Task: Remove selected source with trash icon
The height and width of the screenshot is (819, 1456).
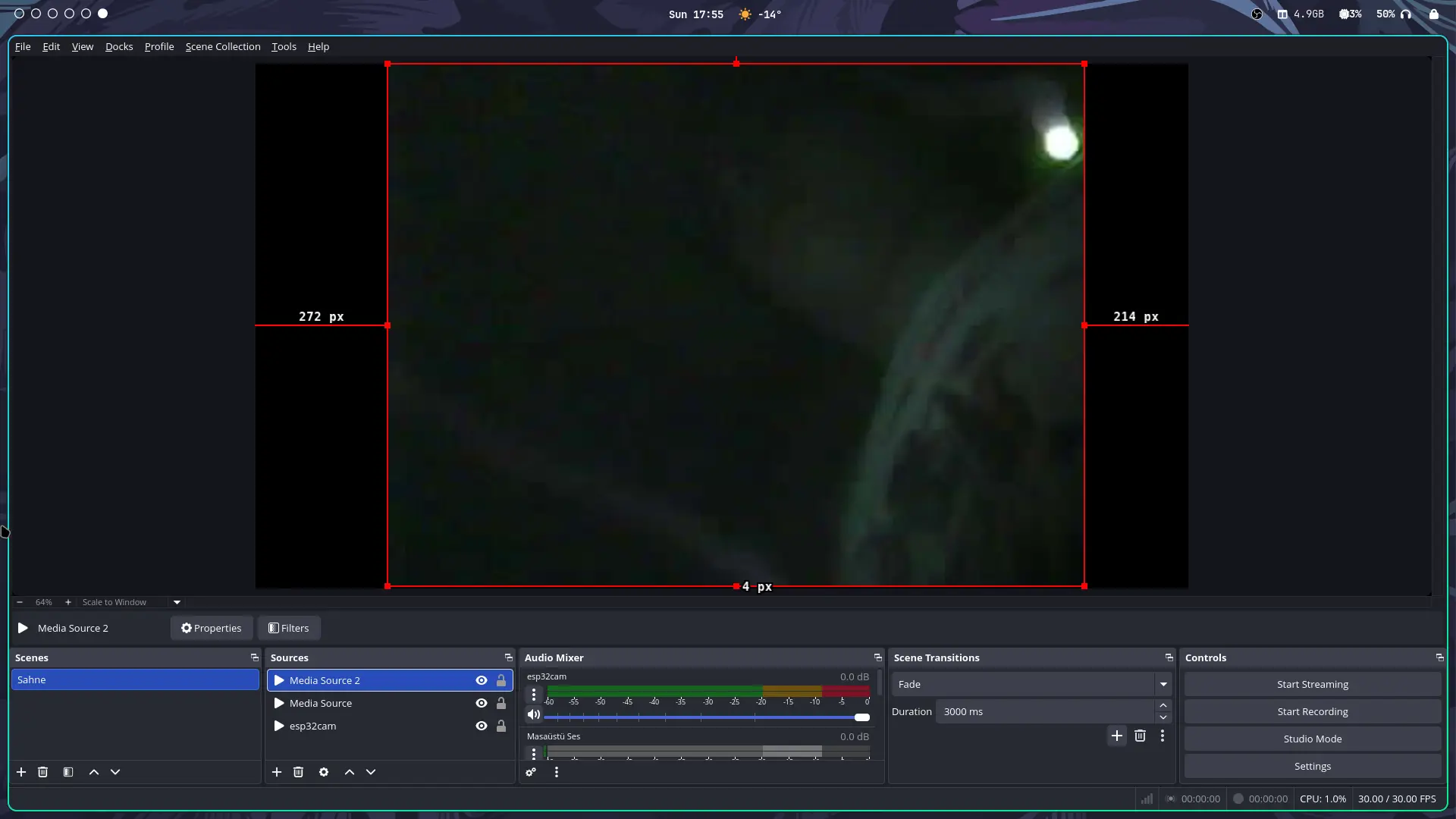Action: (x=298, y=772)
